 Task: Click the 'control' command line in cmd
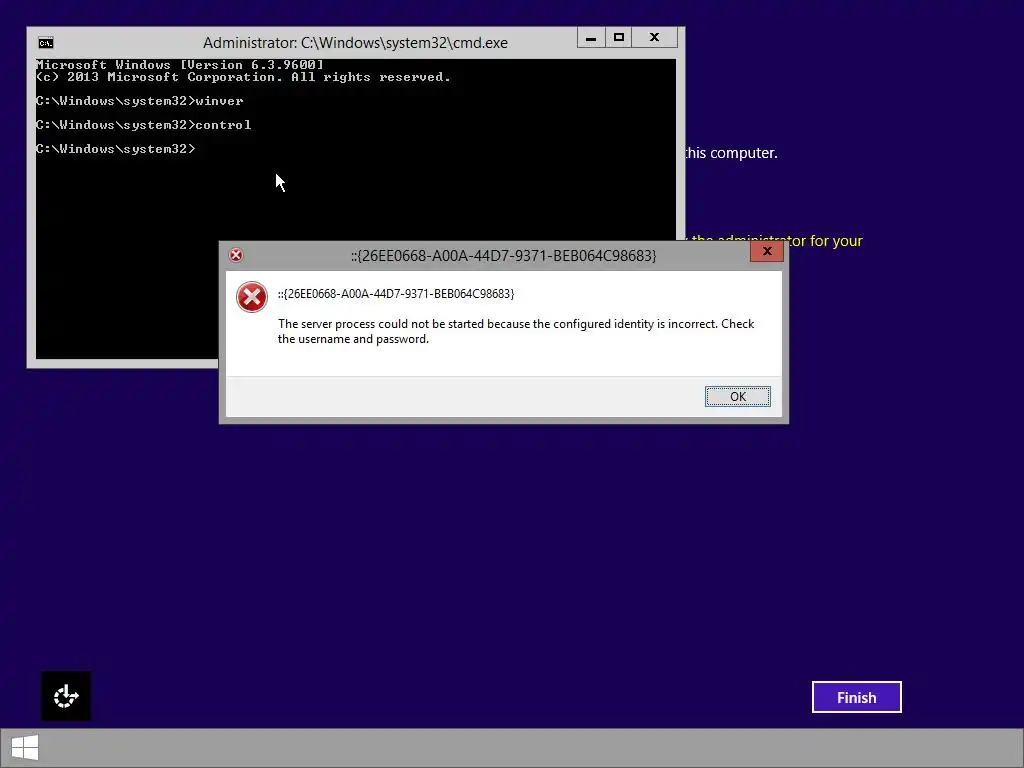point(144,125)
